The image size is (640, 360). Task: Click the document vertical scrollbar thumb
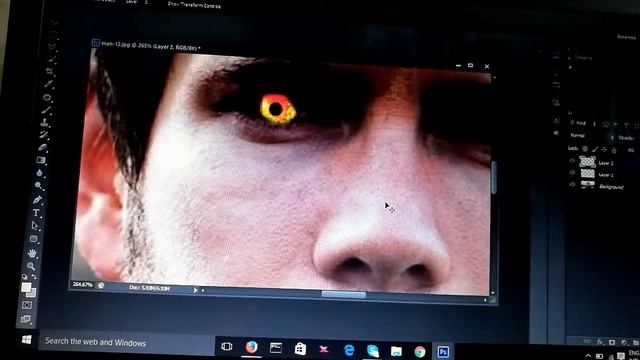click(x=493, y=177)
